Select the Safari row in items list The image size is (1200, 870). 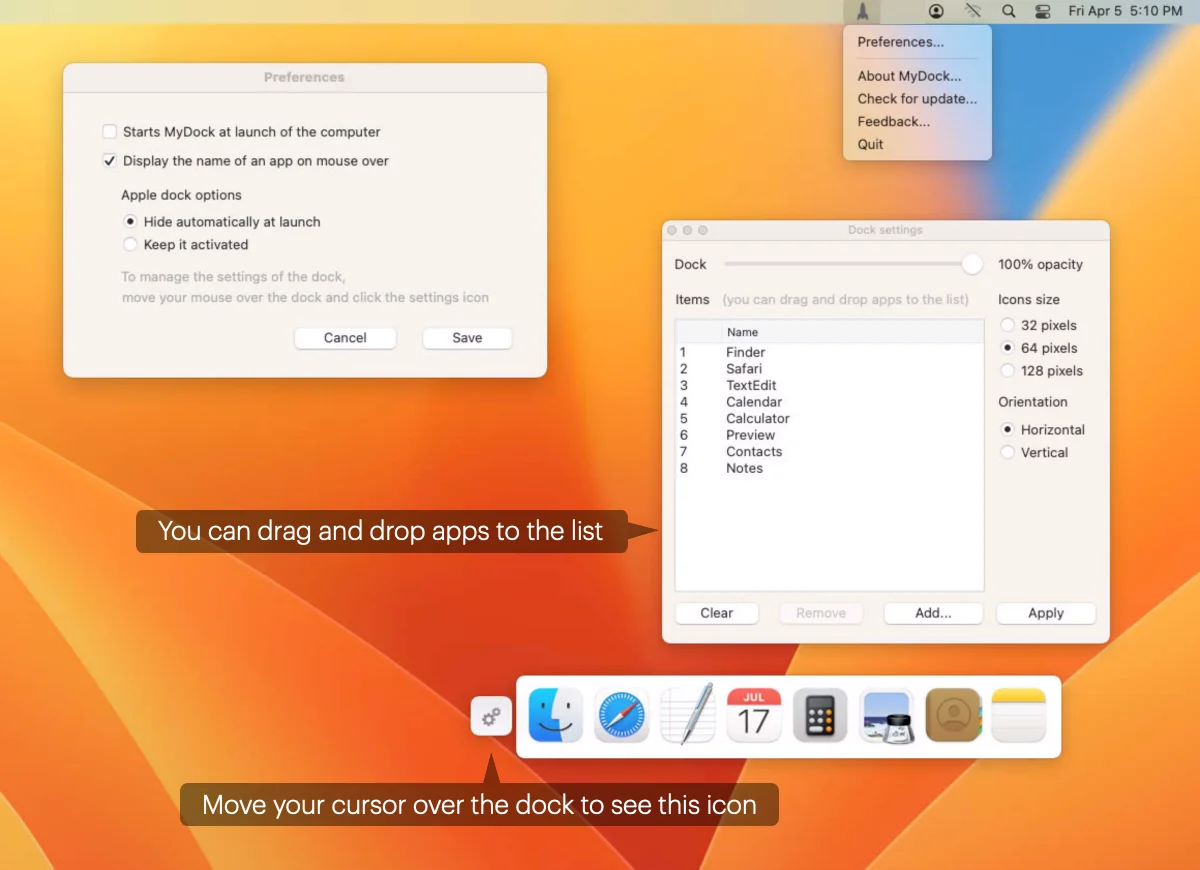(829, 369)
